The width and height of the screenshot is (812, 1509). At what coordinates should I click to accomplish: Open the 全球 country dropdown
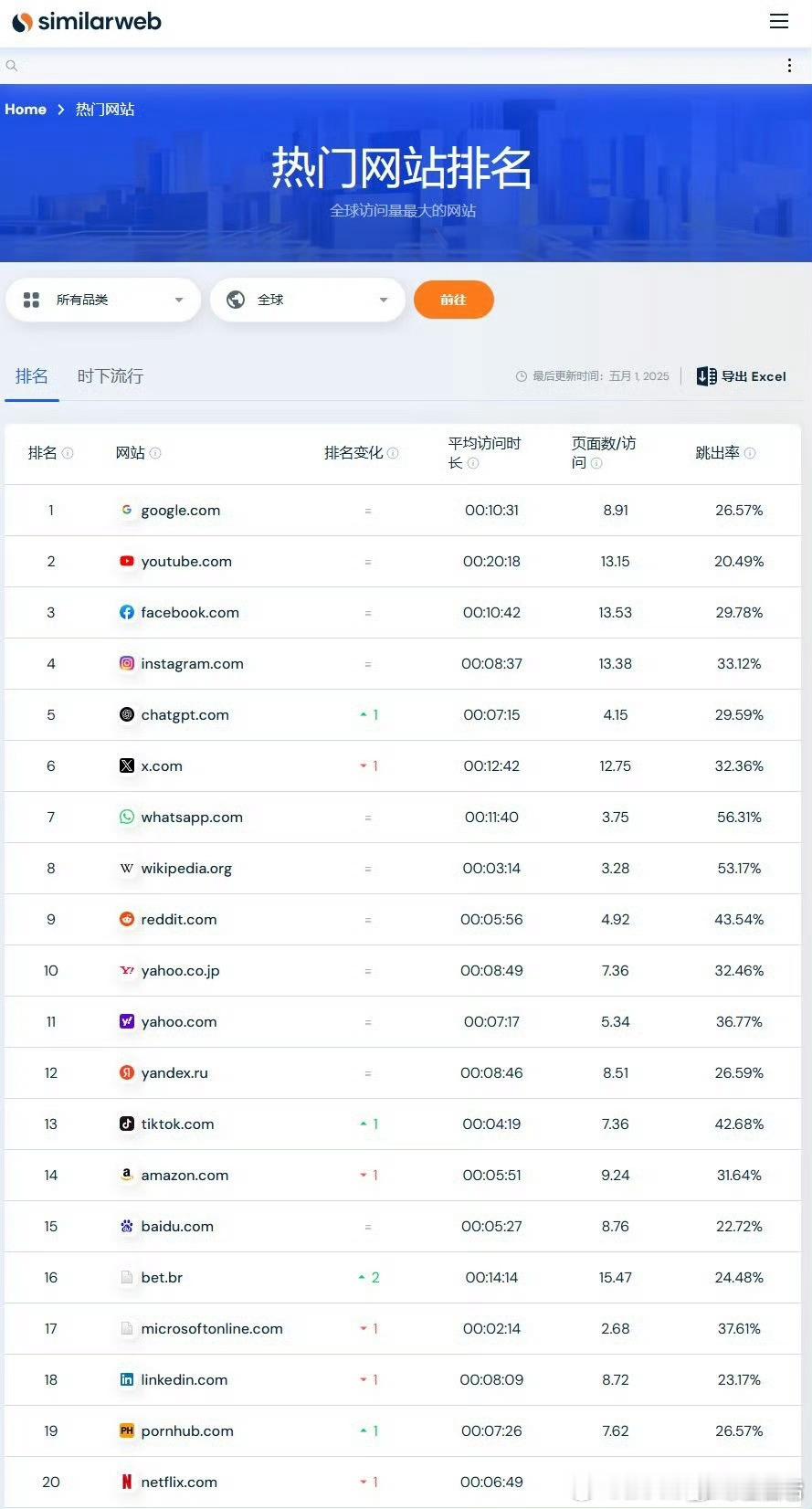(308, 300)
